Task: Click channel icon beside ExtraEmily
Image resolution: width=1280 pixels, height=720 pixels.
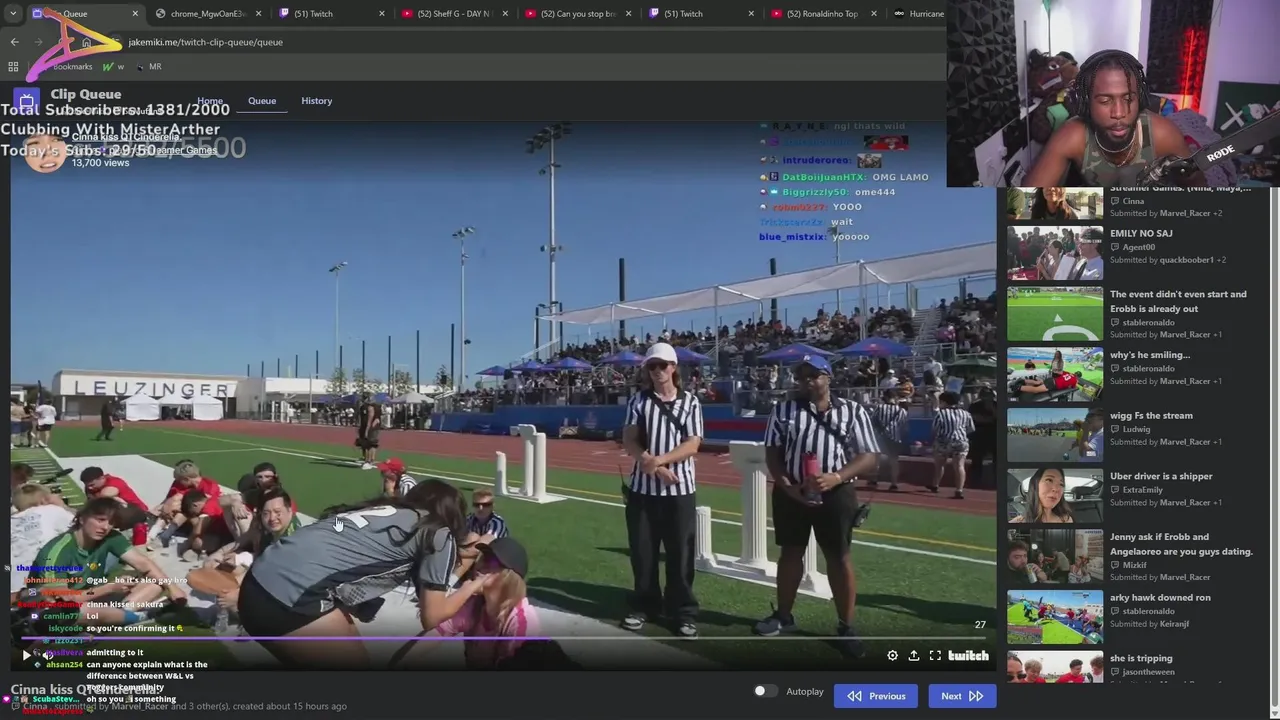Action: coord(1115,490)
